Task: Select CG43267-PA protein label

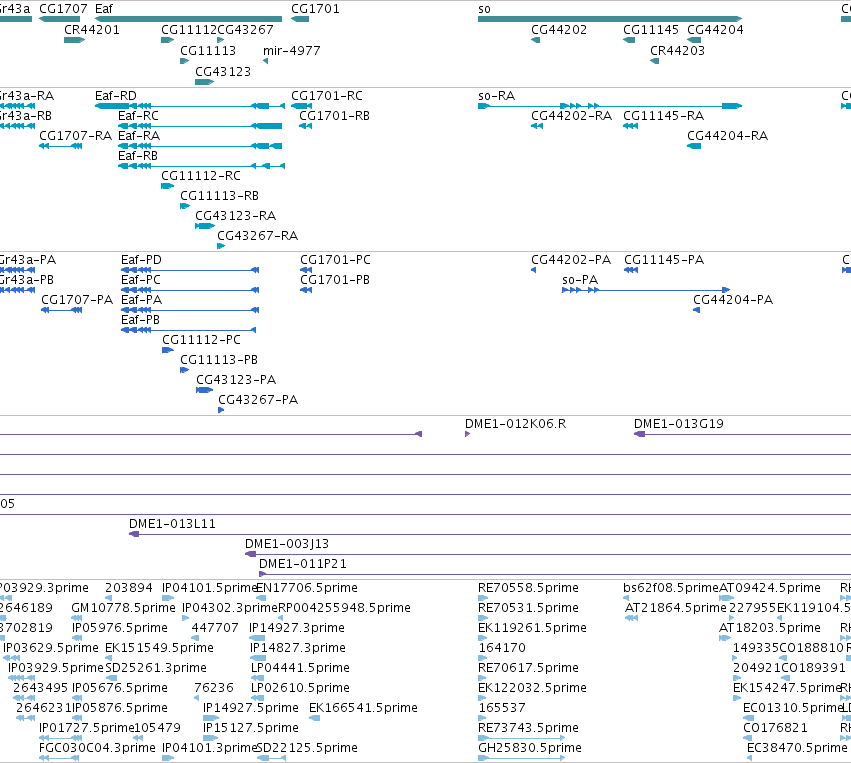Action: click(258, 400)
